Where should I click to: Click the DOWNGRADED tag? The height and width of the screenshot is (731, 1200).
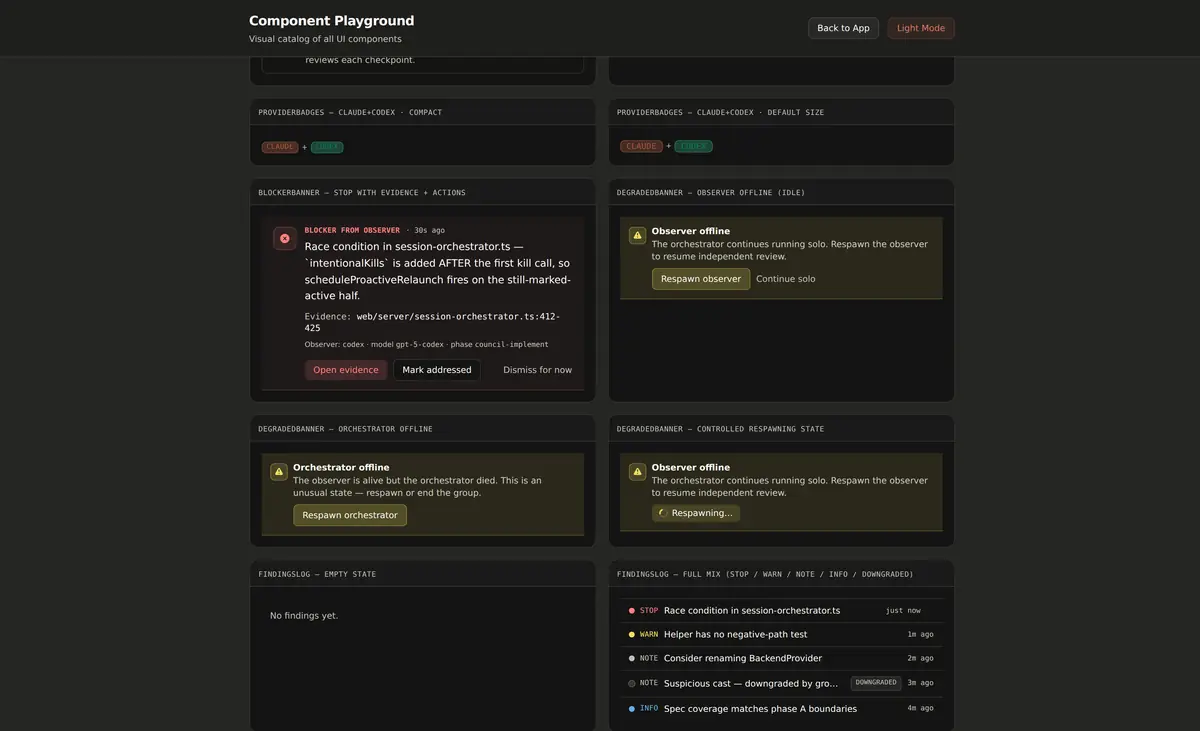(x=876, y=683)
